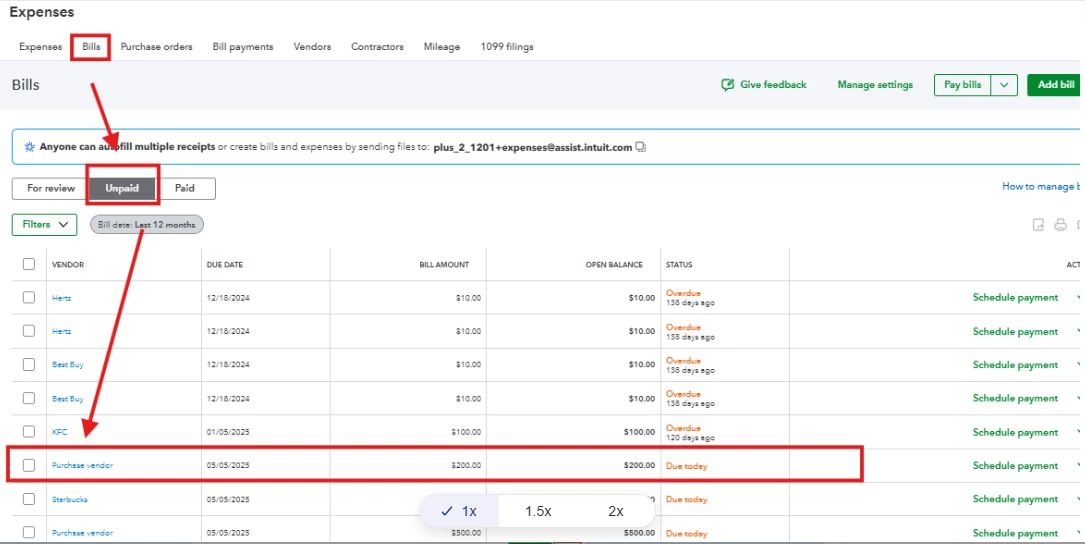Image resolution: width=1085 pixels, height=544 pixels.
Task: Select the 1x zoom option
Action: coord(459,511)
